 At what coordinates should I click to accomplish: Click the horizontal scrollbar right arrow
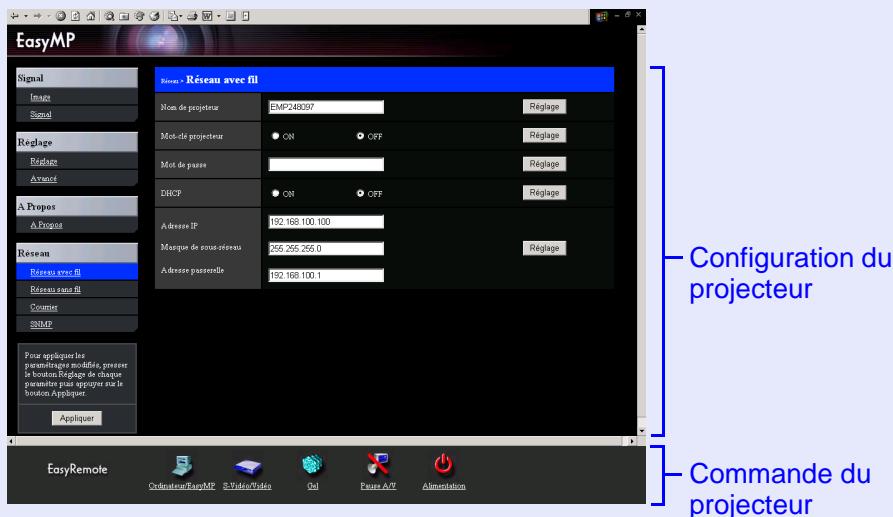(632, 441)
